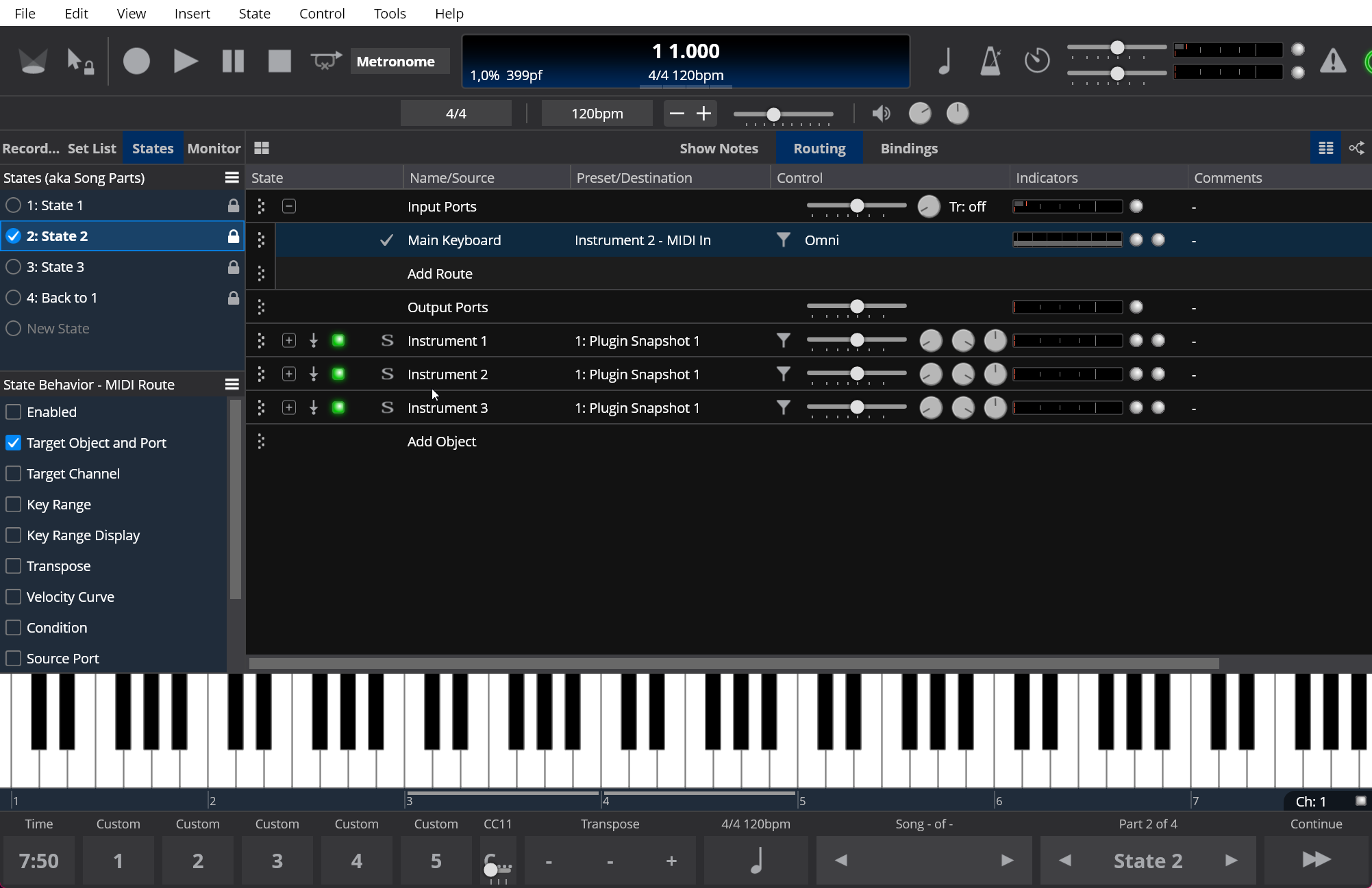Switch to the Bindings tab
The width and height of the screenshot is (1372, 888).
coord(908,149)
